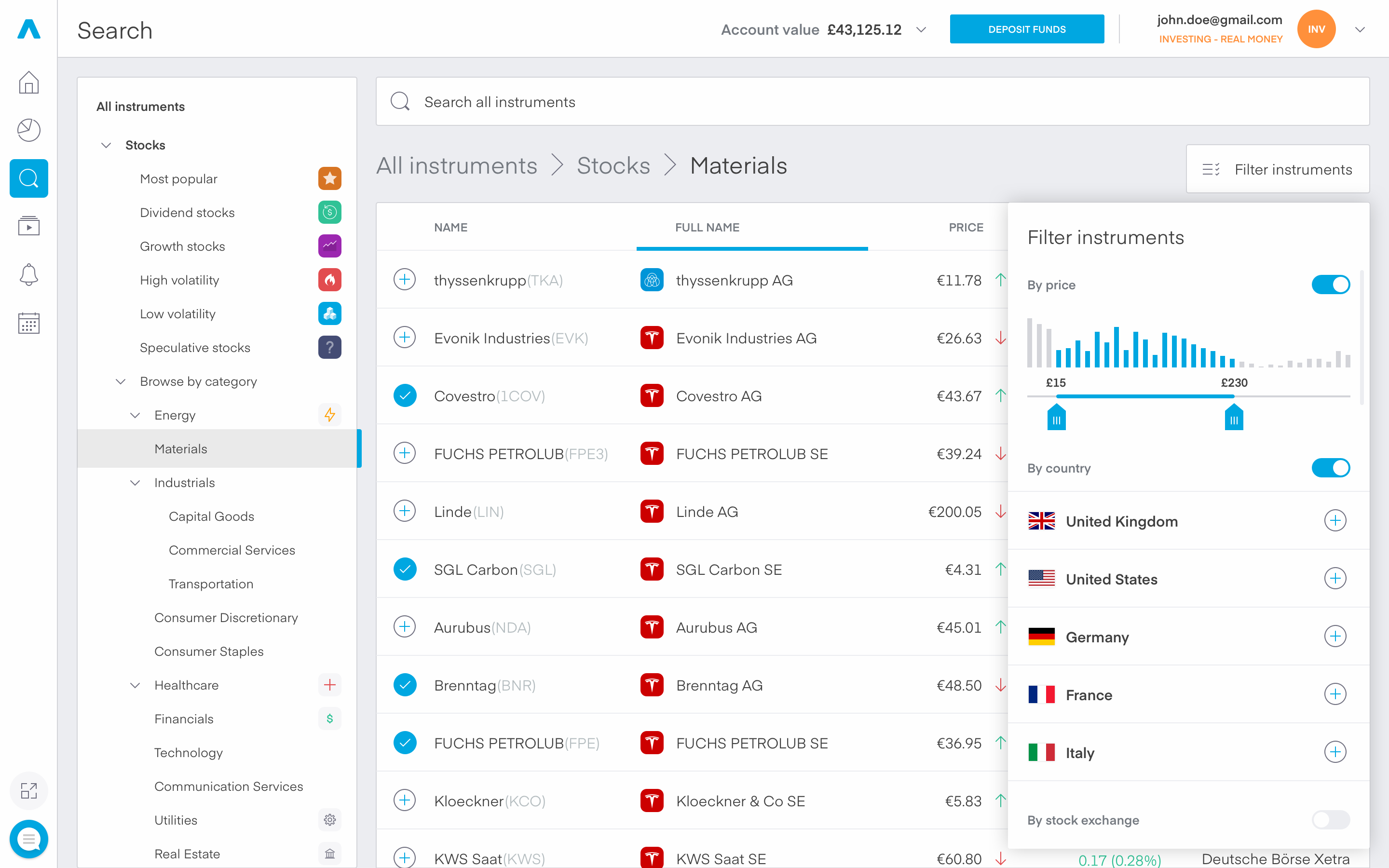Enable the By stock exchange switch

[x=1331, y=820]
